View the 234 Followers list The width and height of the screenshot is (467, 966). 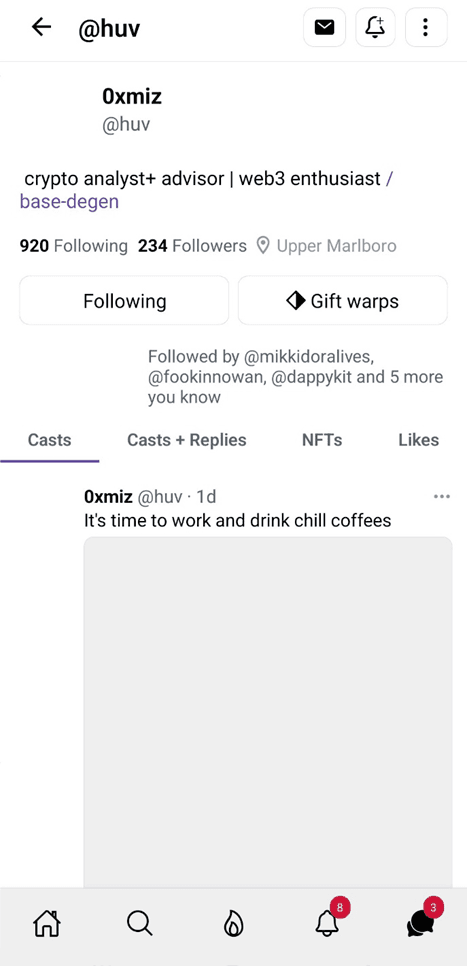[x=192, y=246]
